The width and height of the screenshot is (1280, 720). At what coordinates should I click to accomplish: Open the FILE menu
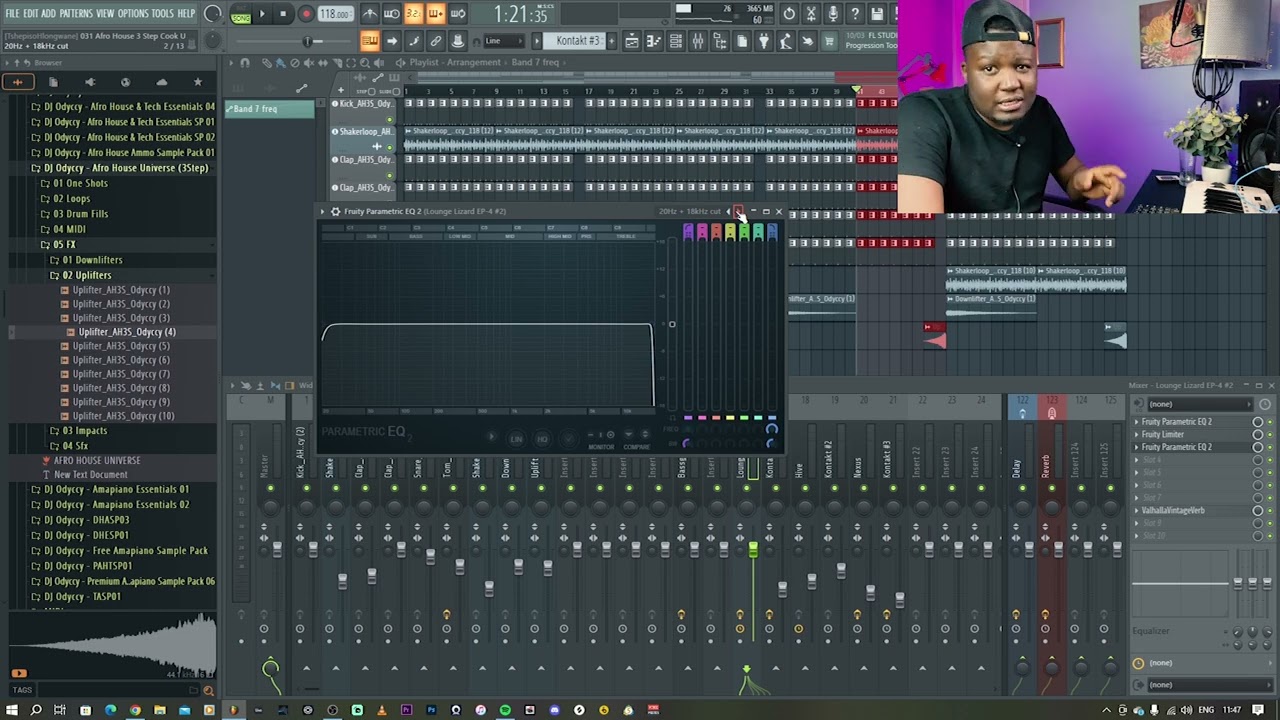[12, 13]
